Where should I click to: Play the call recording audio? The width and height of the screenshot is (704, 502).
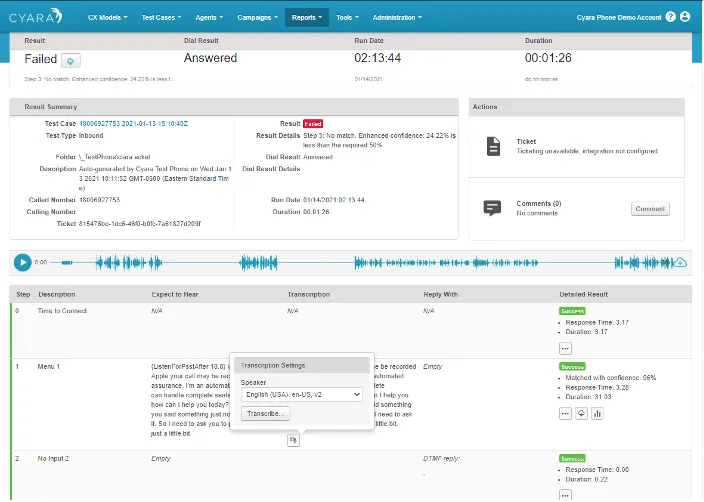[22, 263]
